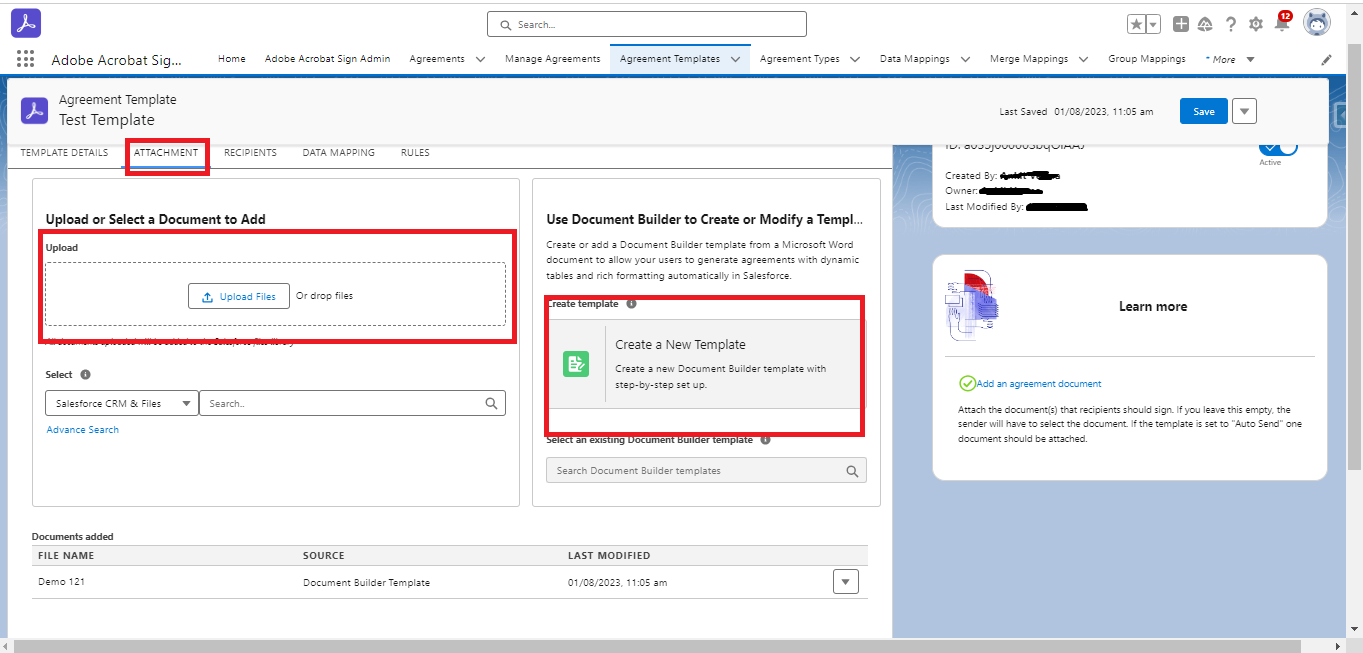This screenshot has width=1363, height=653.
Task: Open the Agreement Types dropdown chevron
Action: coord(855,59)
